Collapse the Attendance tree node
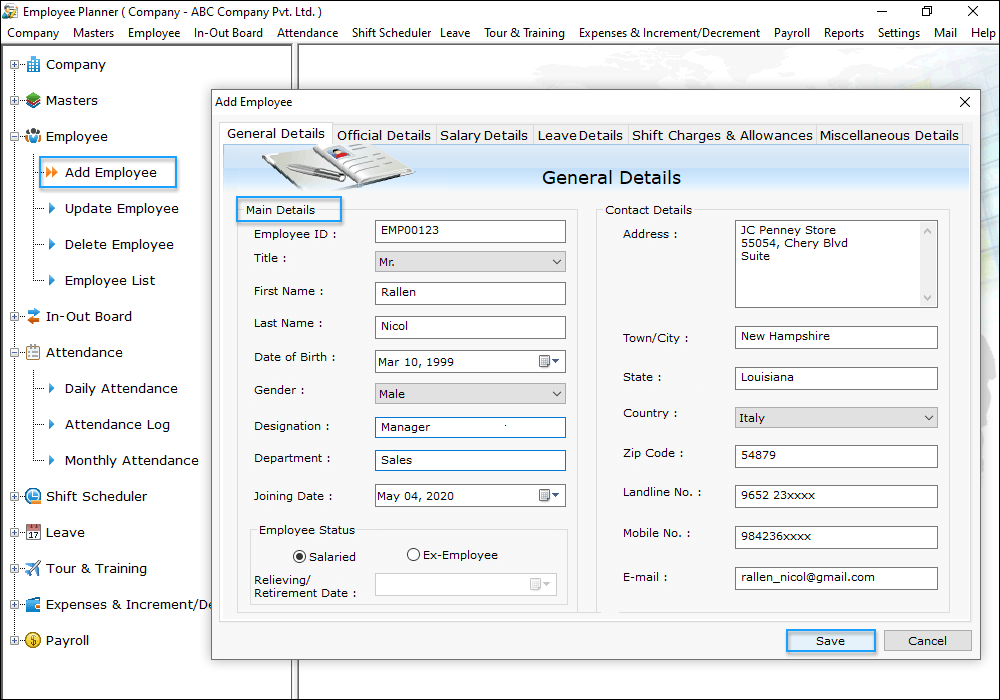 pos(14,353)
